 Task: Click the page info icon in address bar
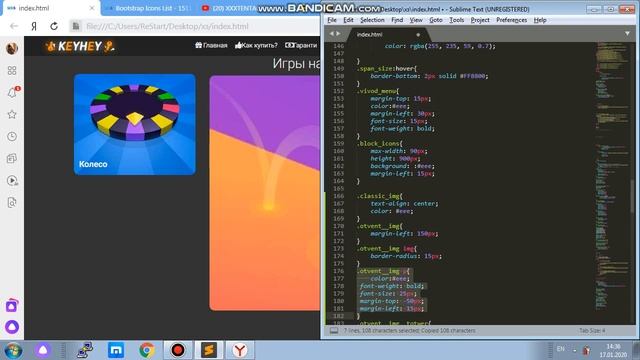(76, 26)
